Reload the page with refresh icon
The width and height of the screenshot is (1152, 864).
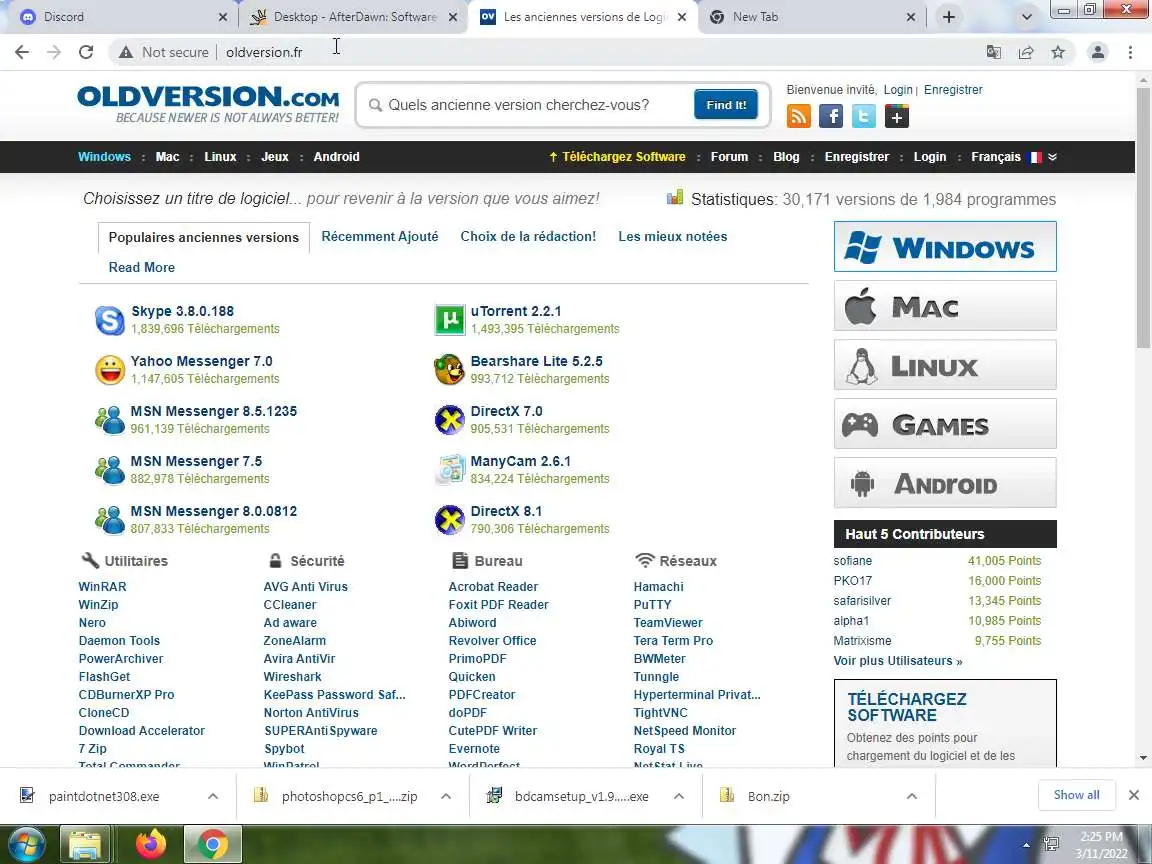click(x=86, y=52)
